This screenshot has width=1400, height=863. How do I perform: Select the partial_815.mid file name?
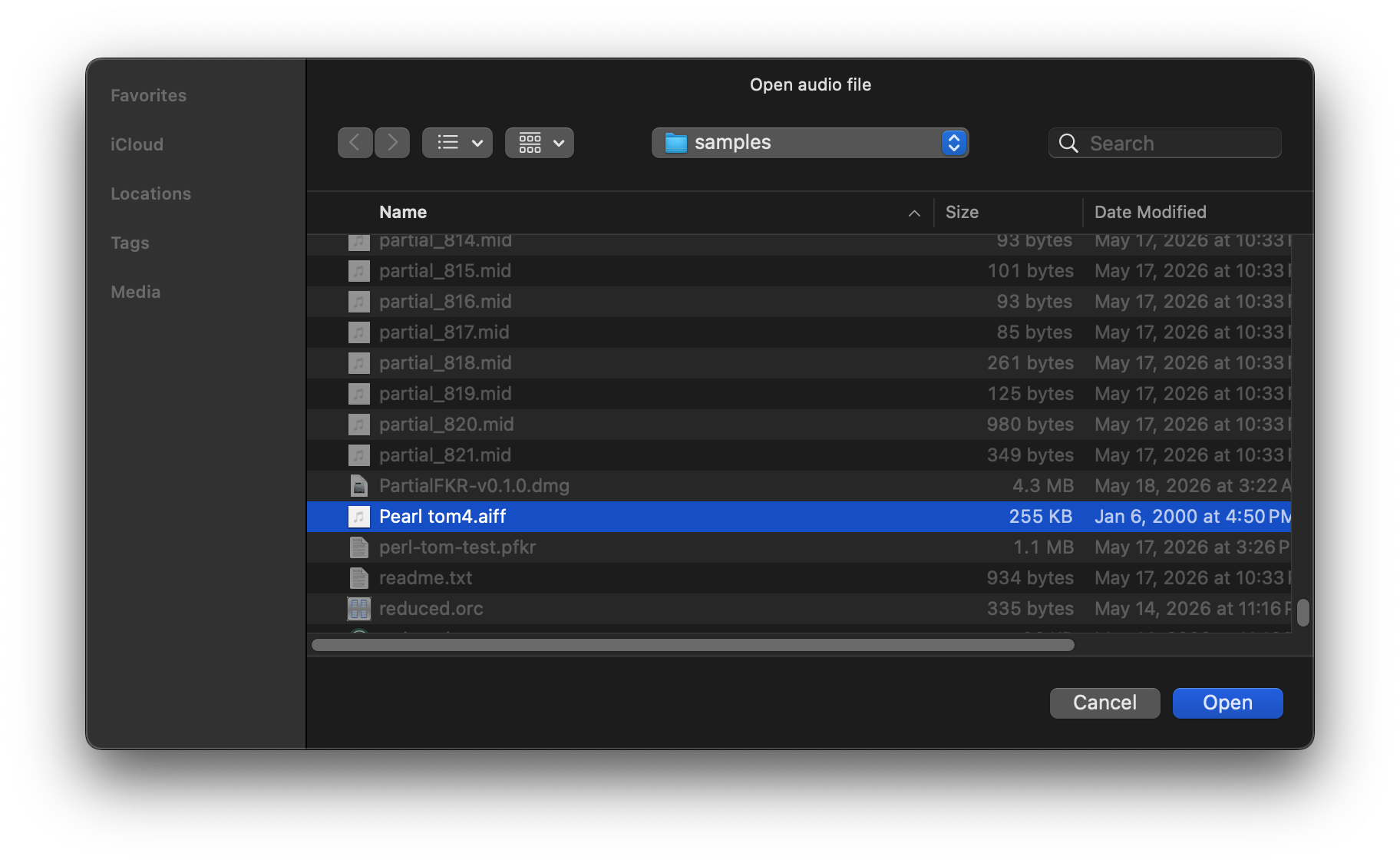point(445,271)
